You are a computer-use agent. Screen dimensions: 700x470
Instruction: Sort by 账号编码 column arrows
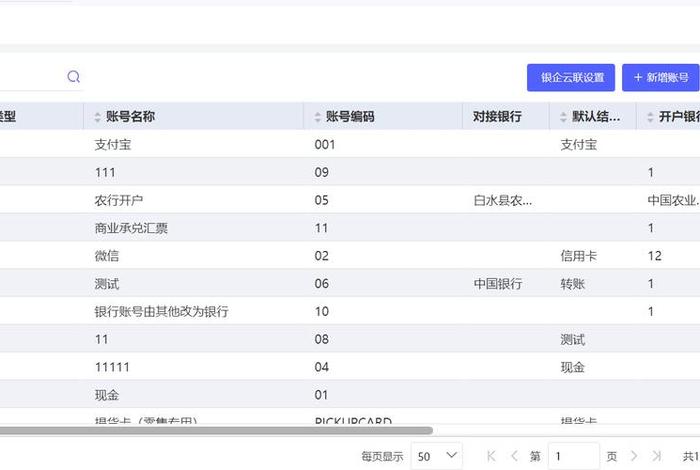coord(317,117)
